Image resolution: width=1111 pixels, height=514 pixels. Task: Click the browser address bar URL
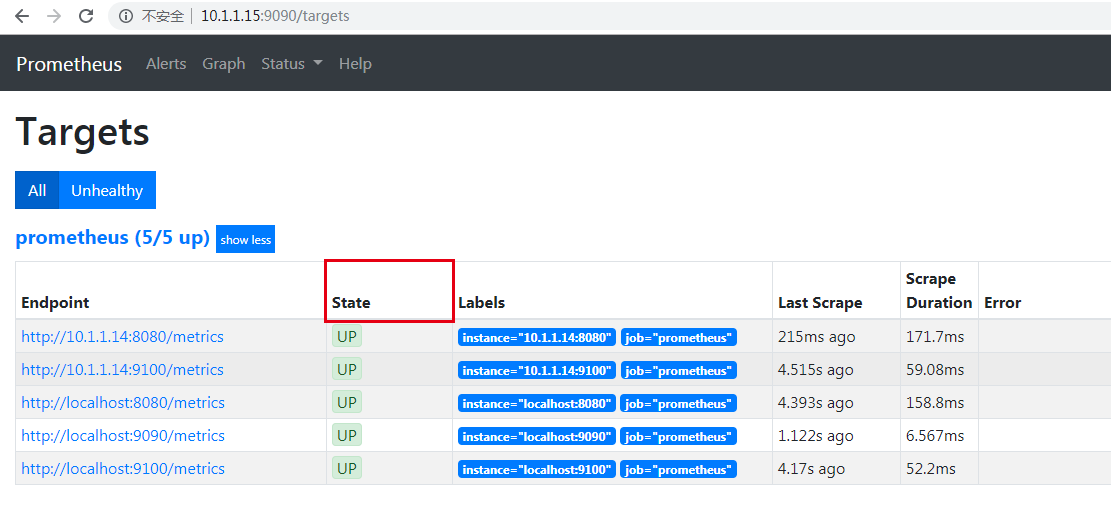click(x=275, y=16)
